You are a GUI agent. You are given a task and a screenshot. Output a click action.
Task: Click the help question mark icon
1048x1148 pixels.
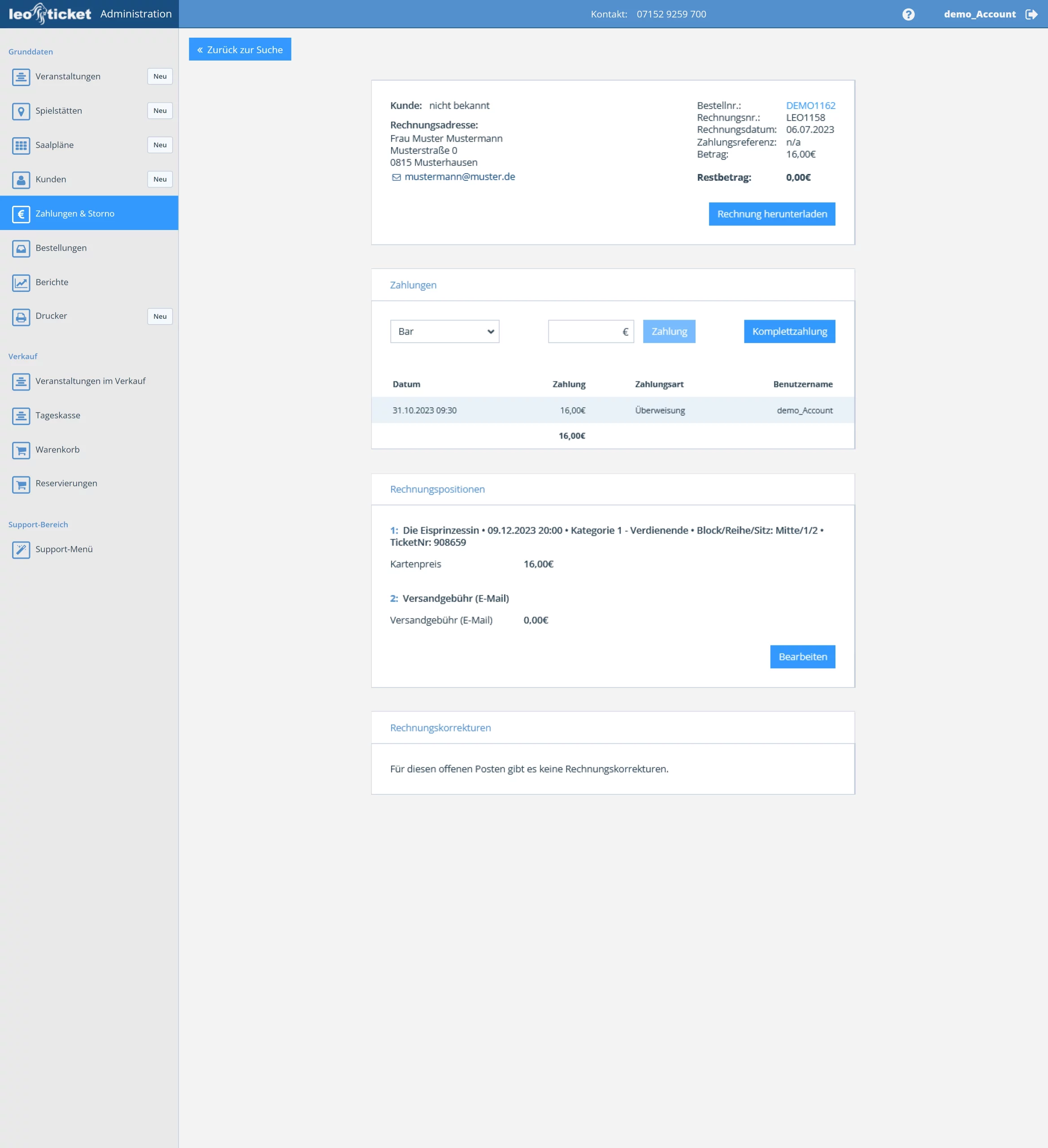908,14
